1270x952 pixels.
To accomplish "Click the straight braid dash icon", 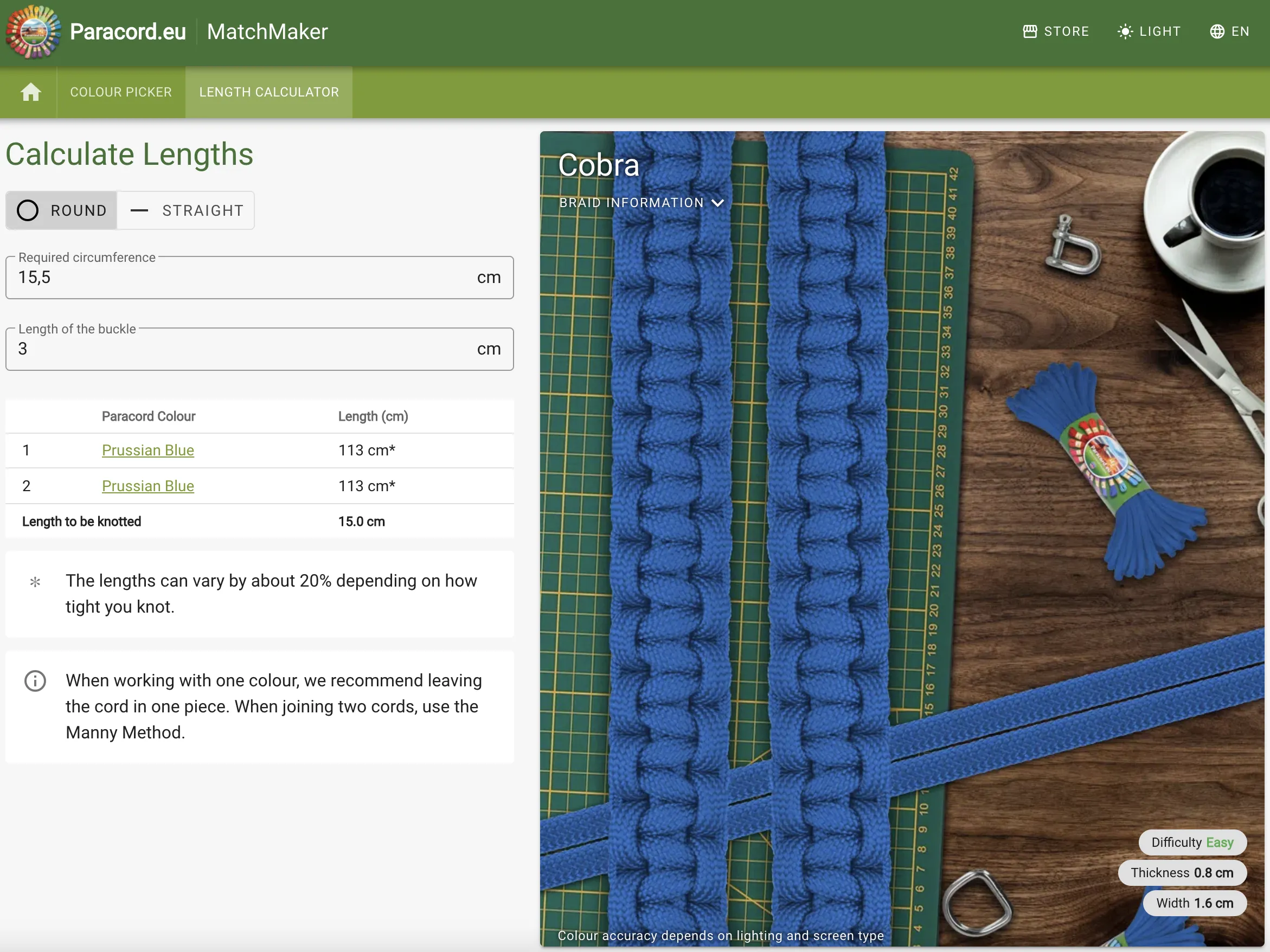I will [x=139, y=210].
